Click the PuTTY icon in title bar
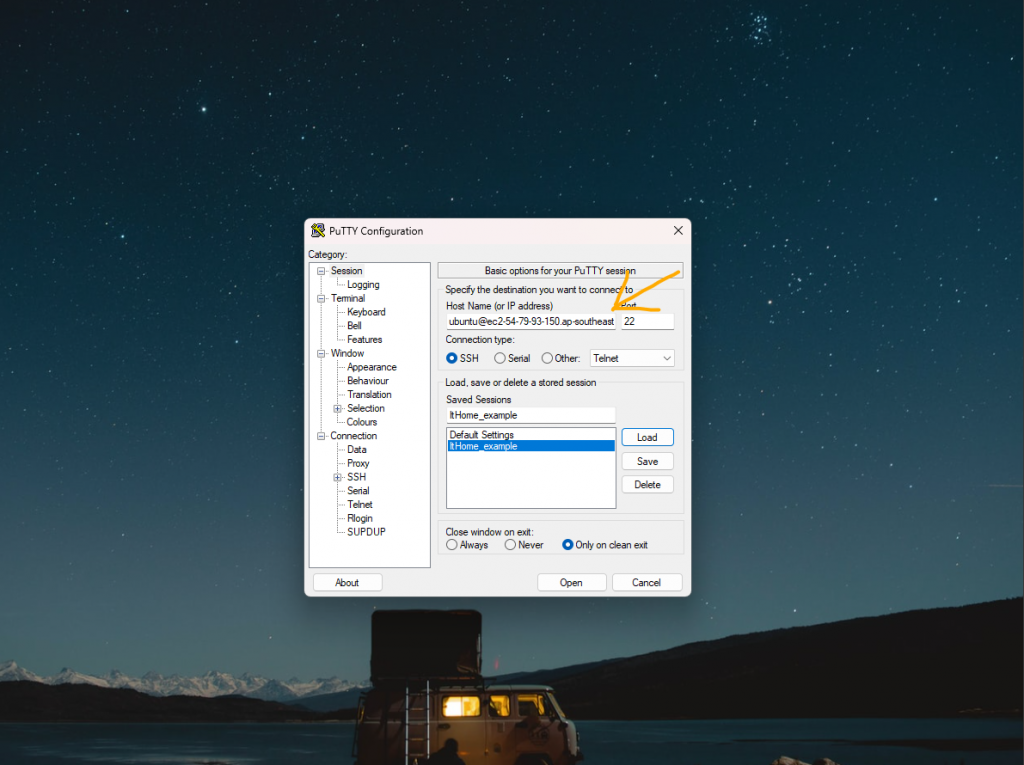The width and height of the screenshot is (1024, 765). [x=317, y=231]
